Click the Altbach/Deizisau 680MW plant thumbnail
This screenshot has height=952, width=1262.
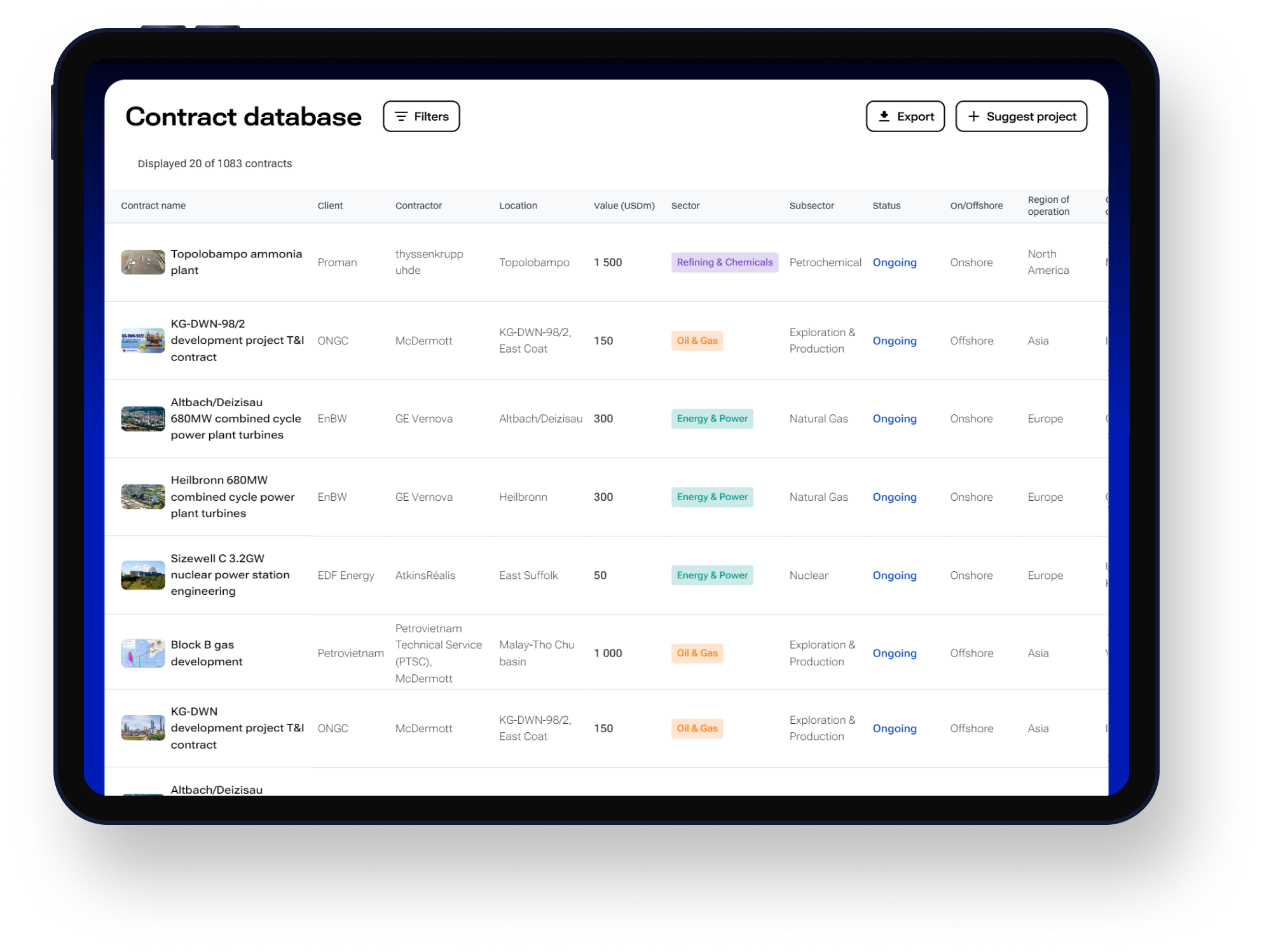[143, 419]
